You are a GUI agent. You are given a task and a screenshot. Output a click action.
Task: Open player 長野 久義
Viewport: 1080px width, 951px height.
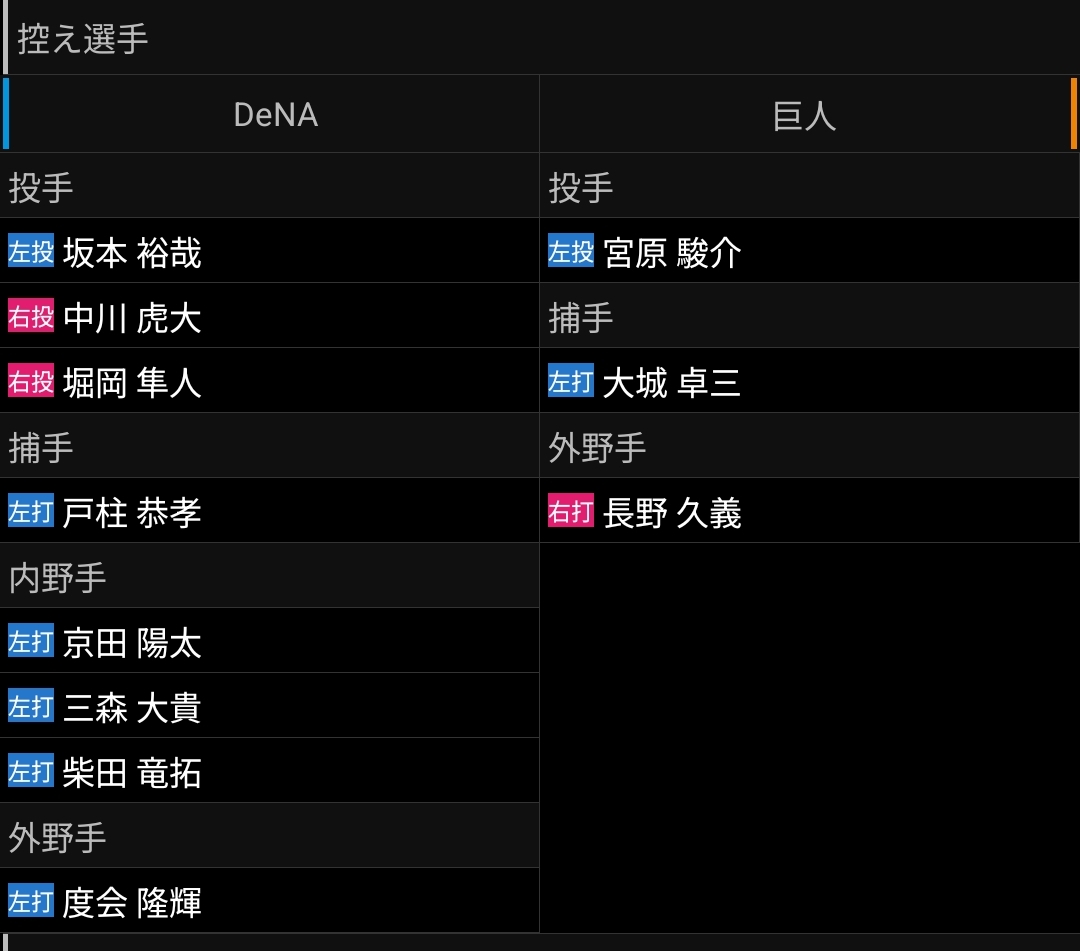pos(672,512)
